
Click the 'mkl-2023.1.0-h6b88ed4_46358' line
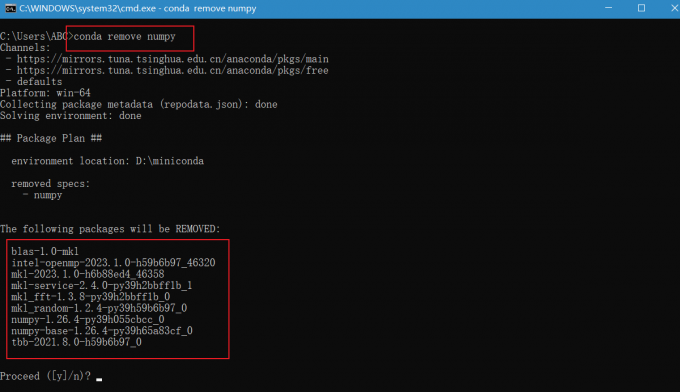pyautogui.click(x=88, y=274)
